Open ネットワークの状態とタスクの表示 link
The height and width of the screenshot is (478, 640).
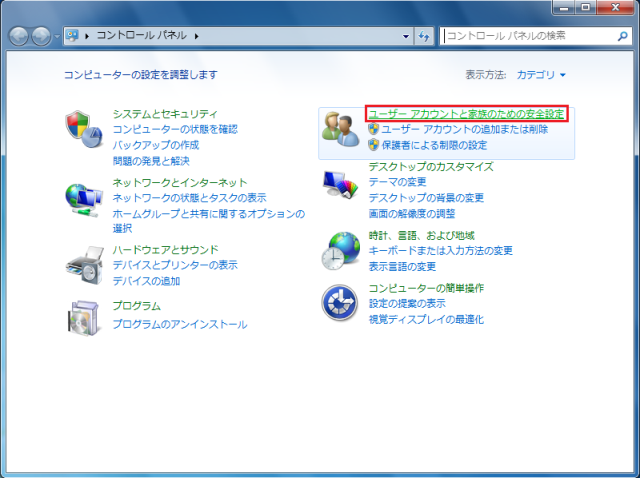pos(189,198)
